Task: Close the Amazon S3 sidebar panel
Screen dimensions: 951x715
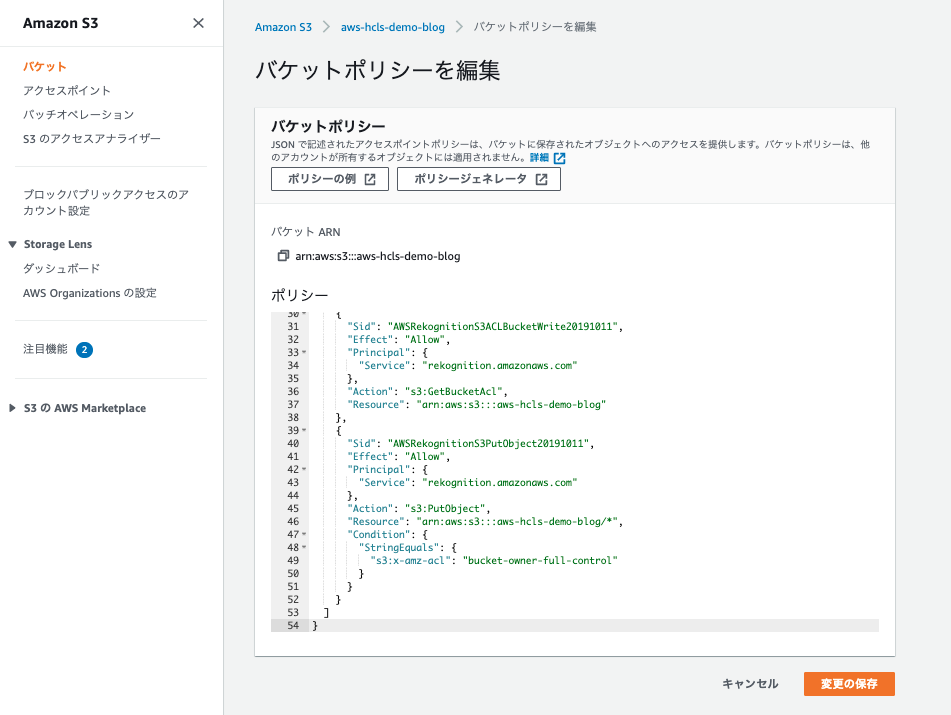Action: 198,23
